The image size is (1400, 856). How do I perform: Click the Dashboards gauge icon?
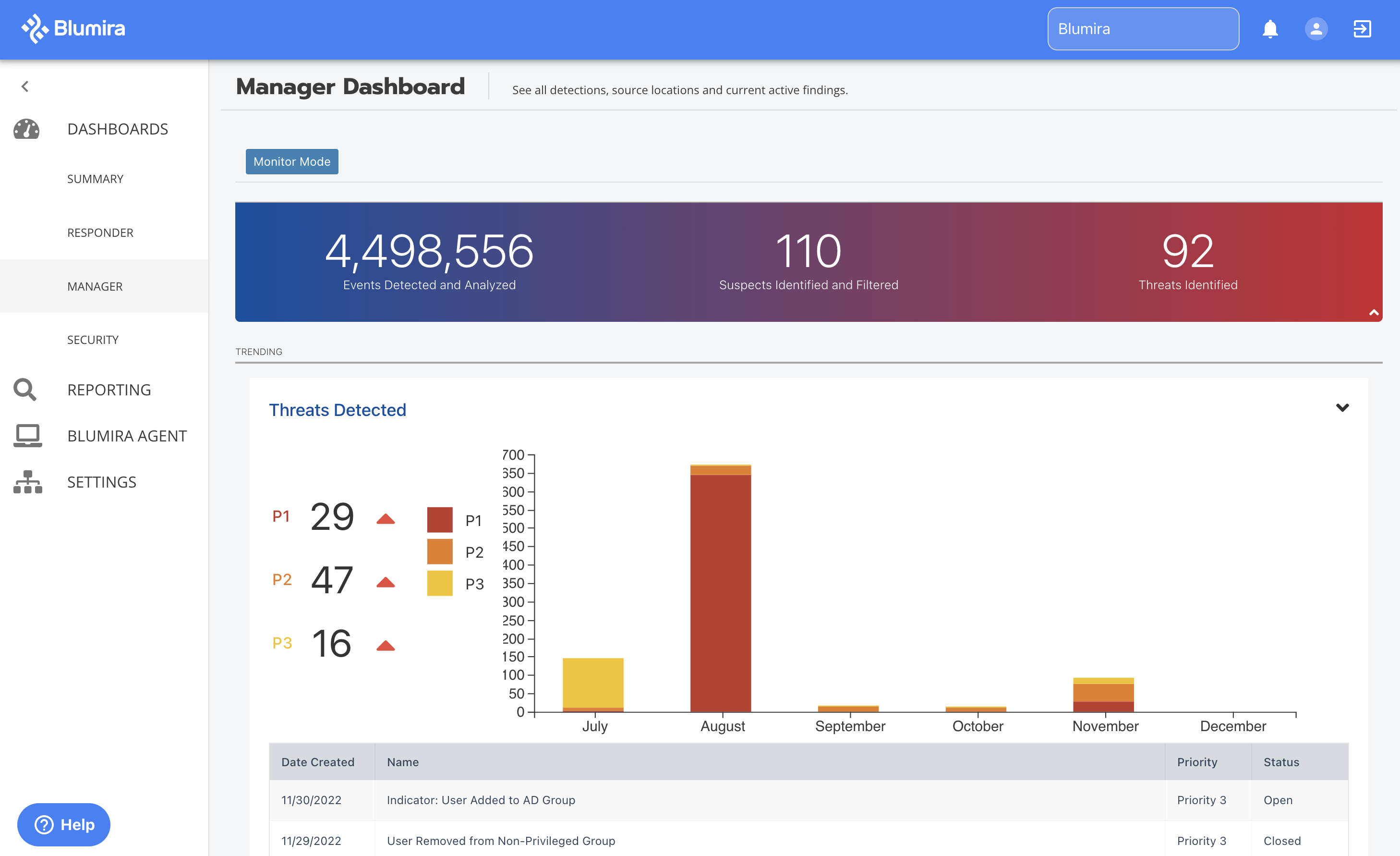tap(27, 129)
